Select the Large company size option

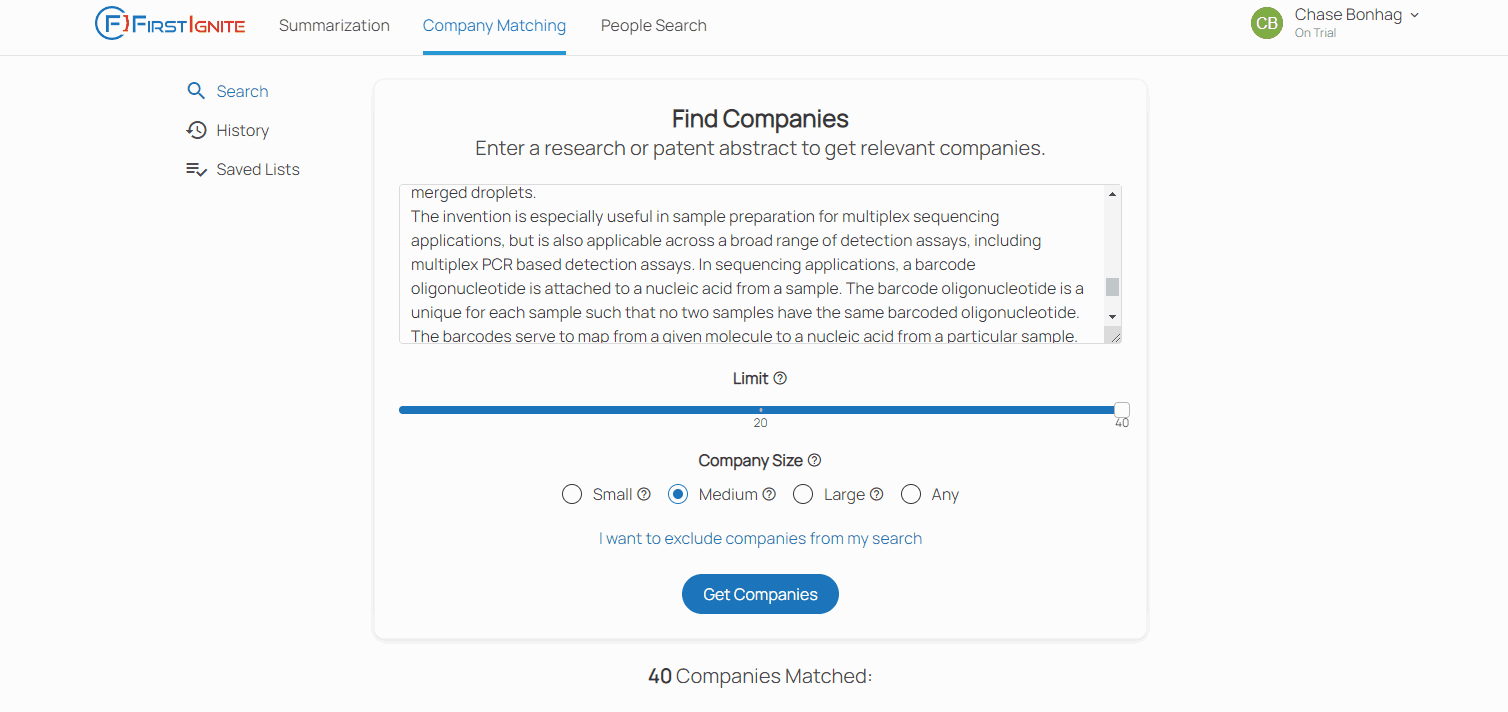click(803, 494)
